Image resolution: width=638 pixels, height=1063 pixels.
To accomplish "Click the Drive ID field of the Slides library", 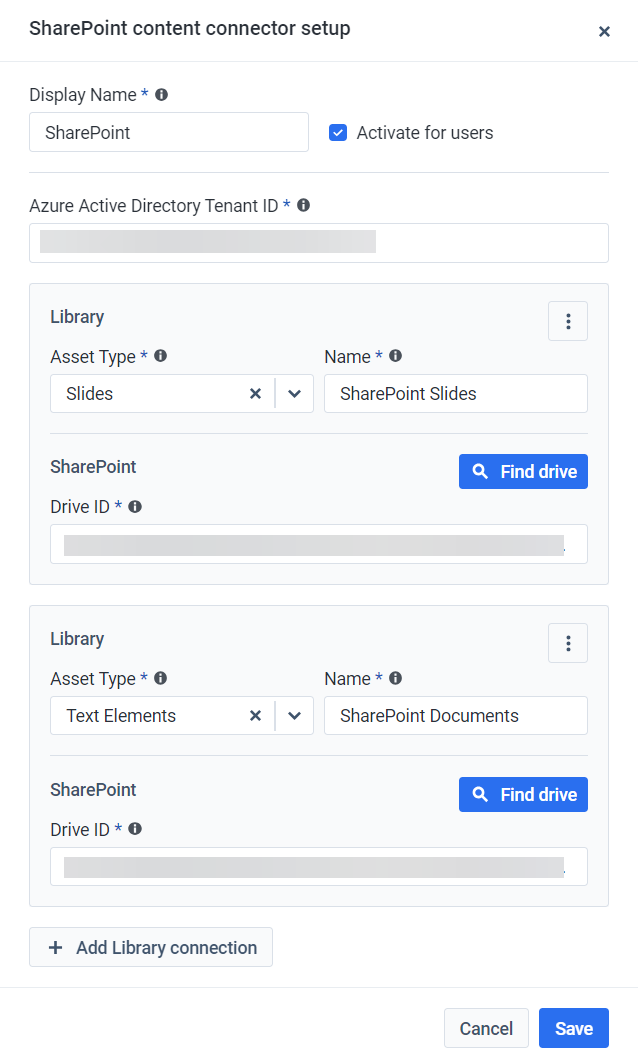I will click(319, 544).
